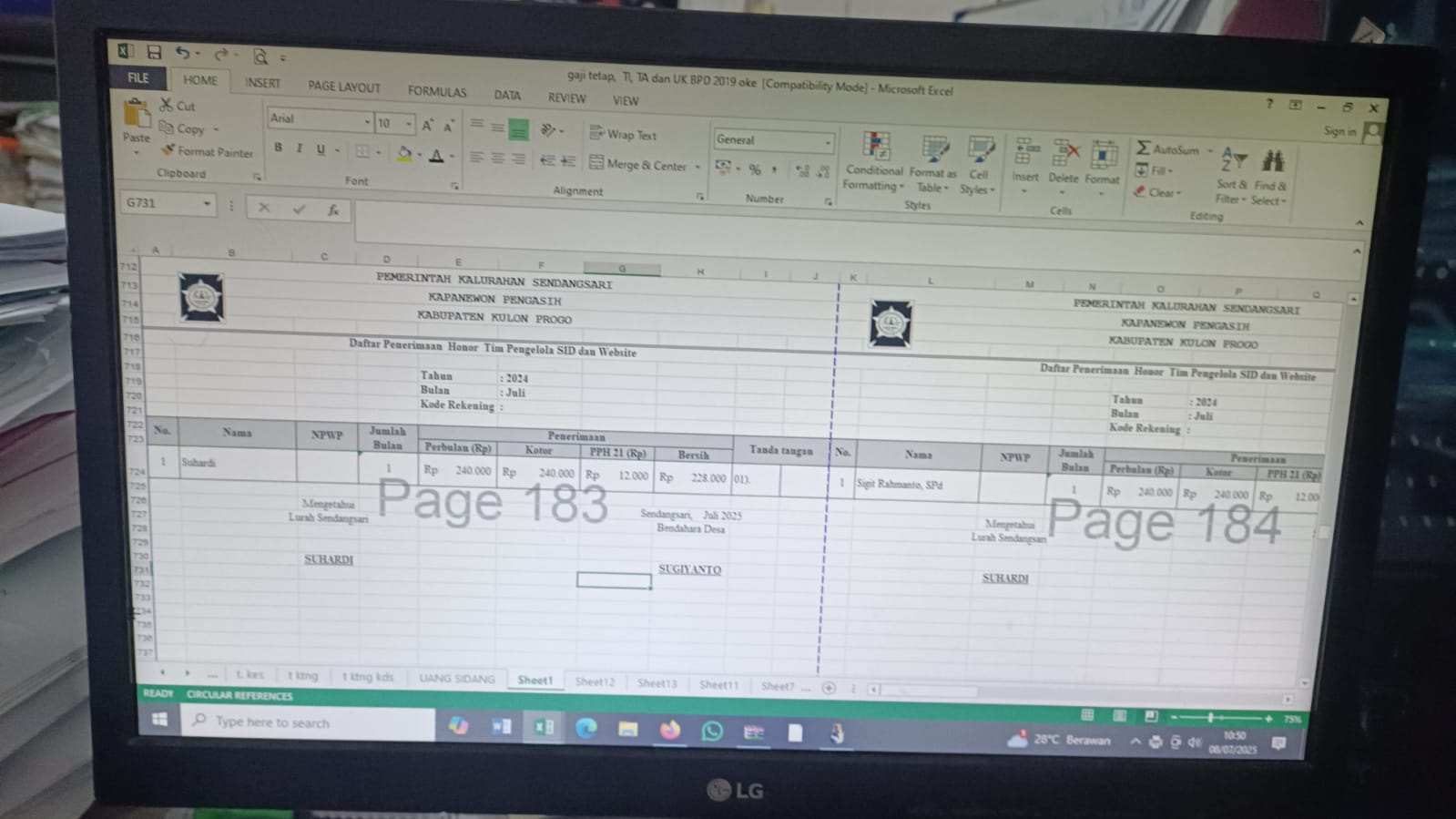Image resolution: width=1456 pixels, height=819 pixels.
Task: Click the Fill button in Editing group
Action: pos(1155,170)
